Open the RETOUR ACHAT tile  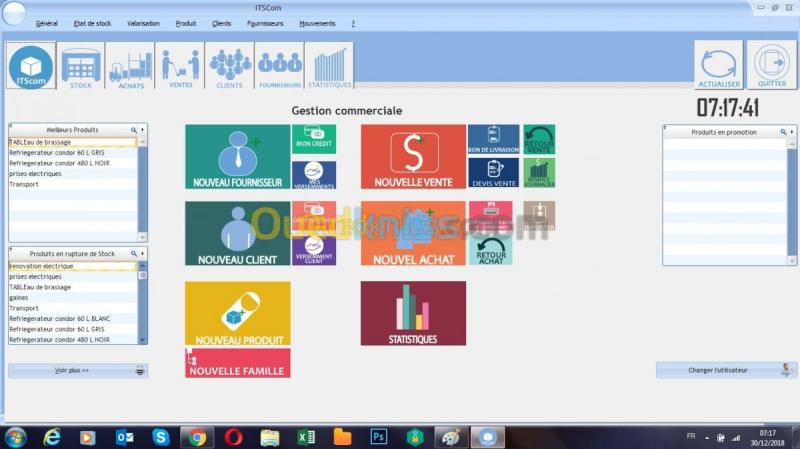coord(491,251)
